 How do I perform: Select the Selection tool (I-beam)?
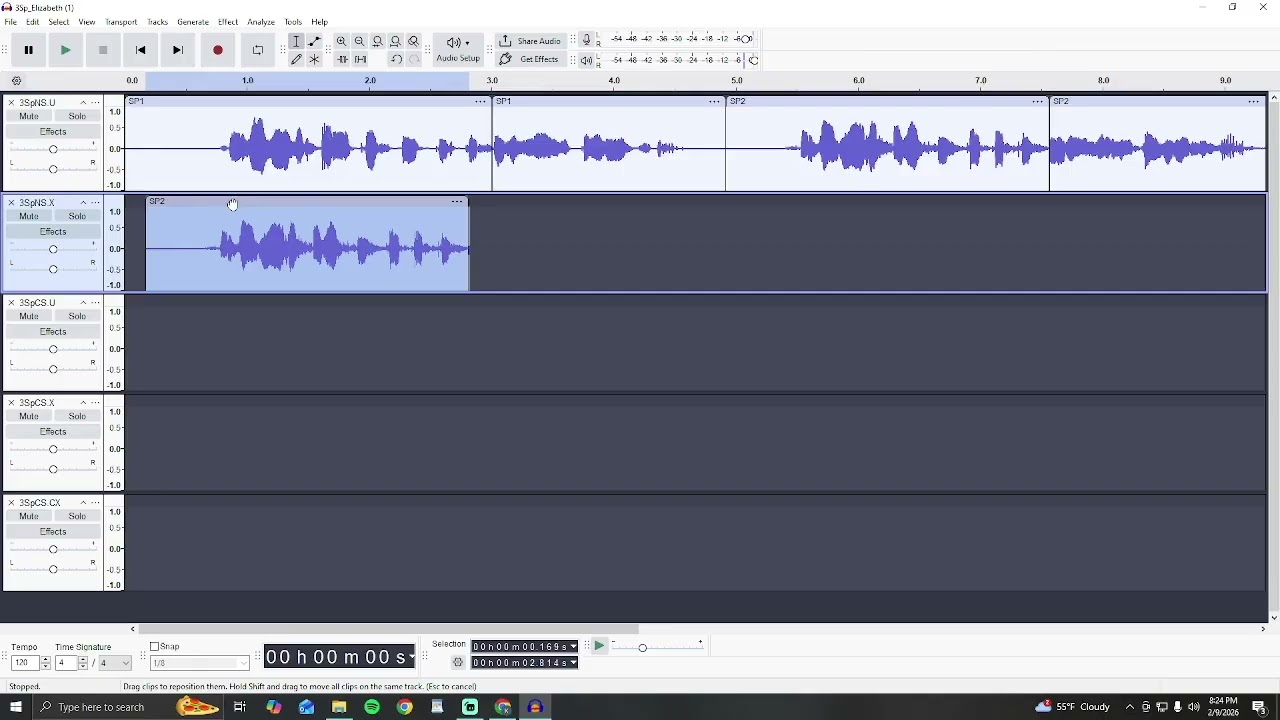coord(297,41)
